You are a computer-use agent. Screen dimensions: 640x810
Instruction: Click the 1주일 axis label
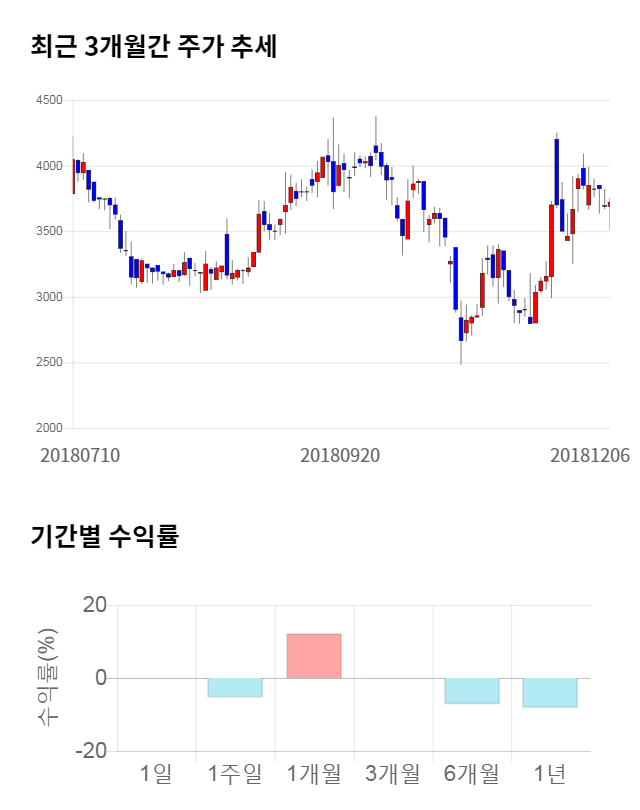pyautogui.click(x=235, y=773)
